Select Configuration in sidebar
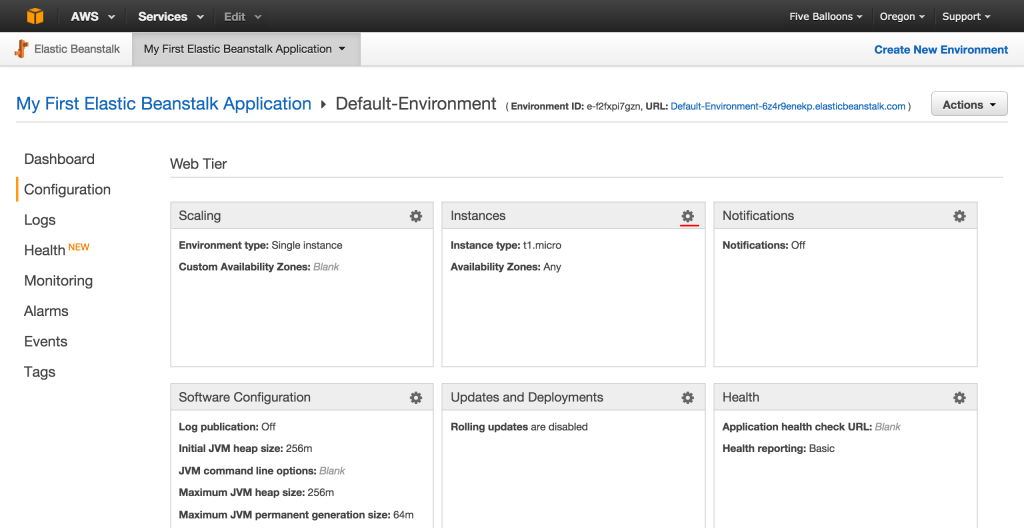The image size is (1024, 528). click(67, 190)
